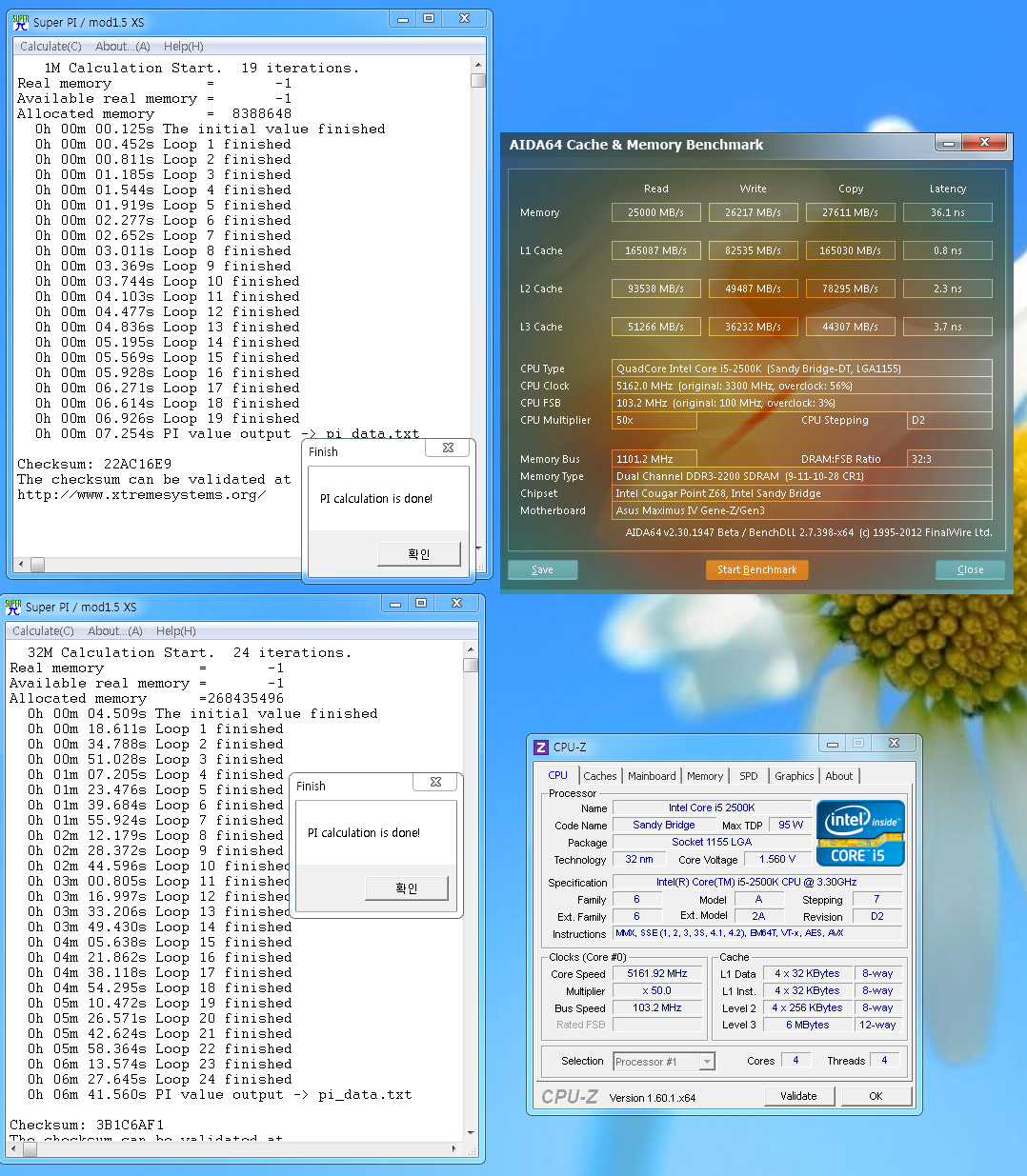Open the SPD tab in CPU-Z
This screenshot has width=1027, height=1176.
click(749, 776)
